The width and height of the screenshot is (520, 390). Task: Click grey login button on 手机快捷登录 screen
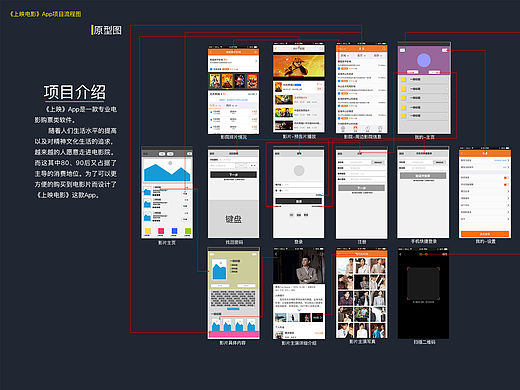coord(423,176)
